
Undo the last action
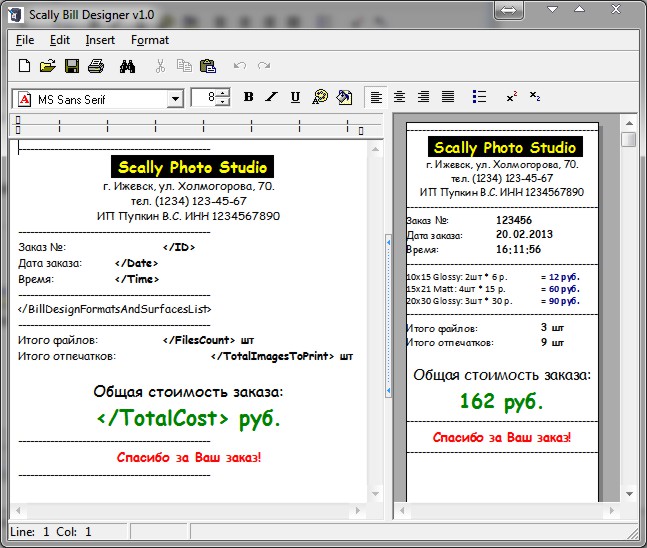[240, 66]
